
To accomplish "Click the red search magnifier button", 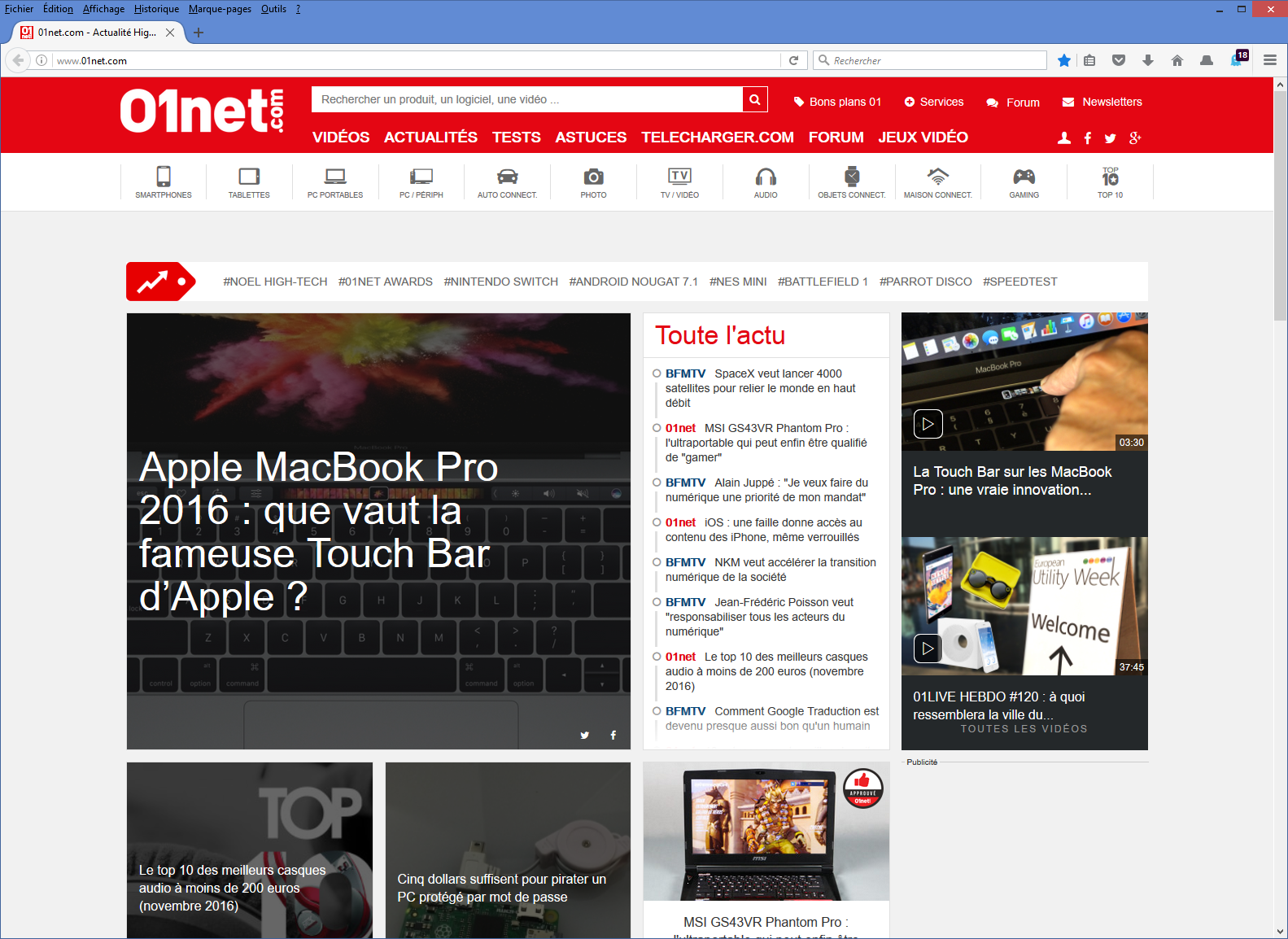I will [x=755, y=99].
